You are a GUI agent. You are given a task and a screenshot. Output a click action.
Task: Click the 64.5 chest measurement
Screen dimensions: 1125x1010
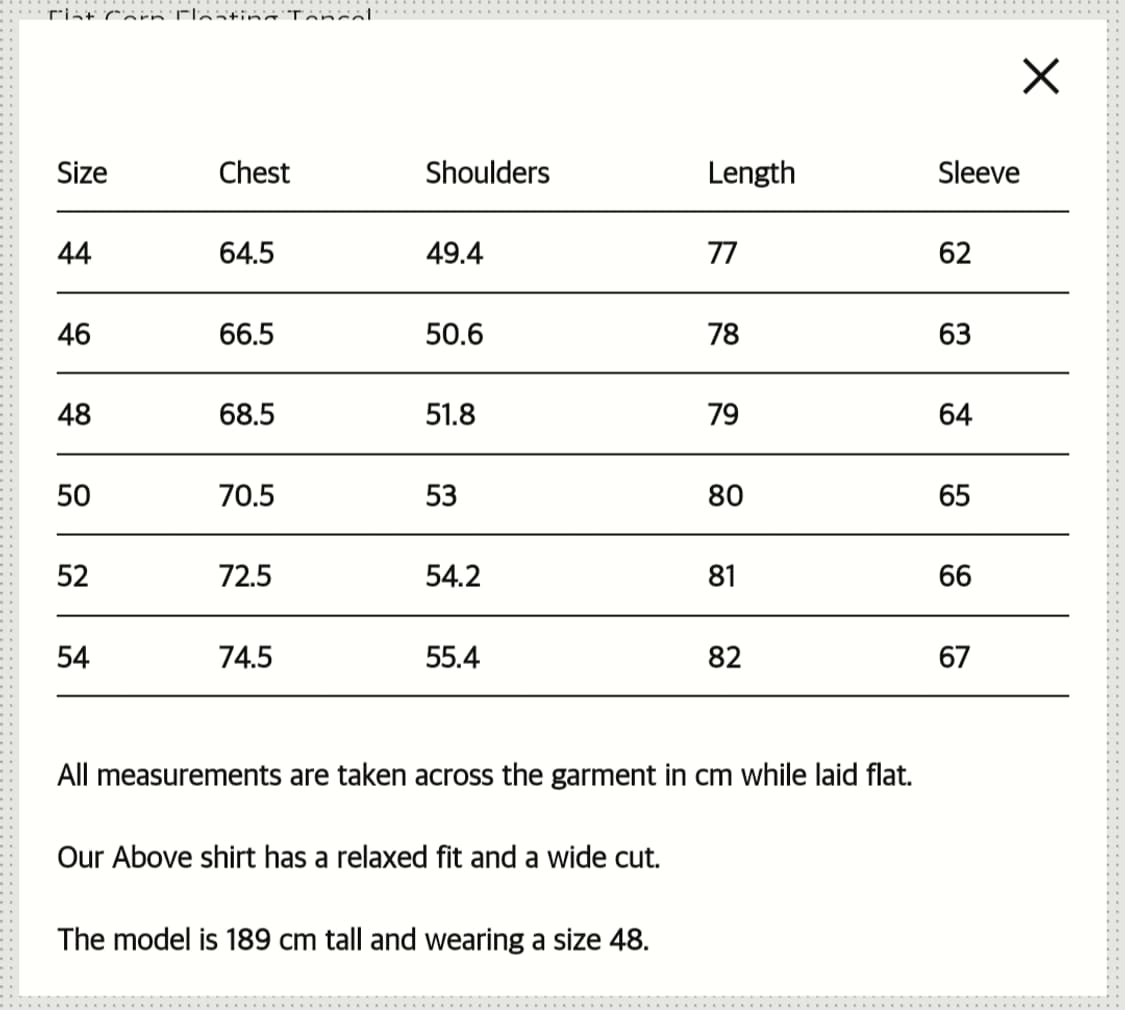click(246, 254)
